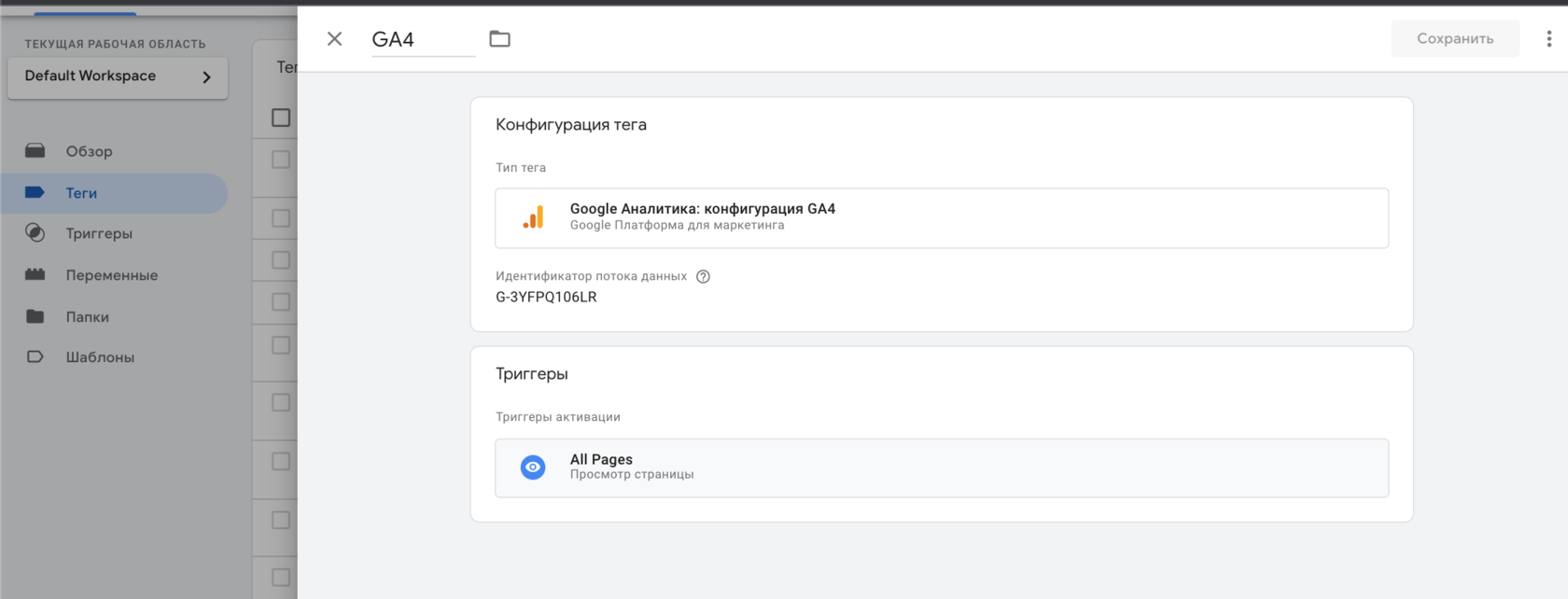The height and width of the screenshot is (599, 1568).
Task: Click the Триггеры sidebar icon
Action: click(x=35, y=233)
